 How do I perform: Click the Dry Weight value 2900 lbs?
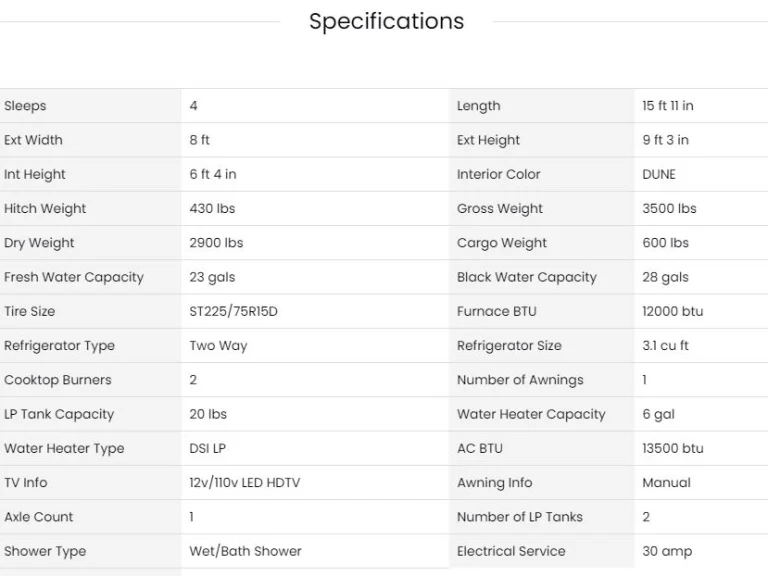pyautogui.click(x=216, y=243)
